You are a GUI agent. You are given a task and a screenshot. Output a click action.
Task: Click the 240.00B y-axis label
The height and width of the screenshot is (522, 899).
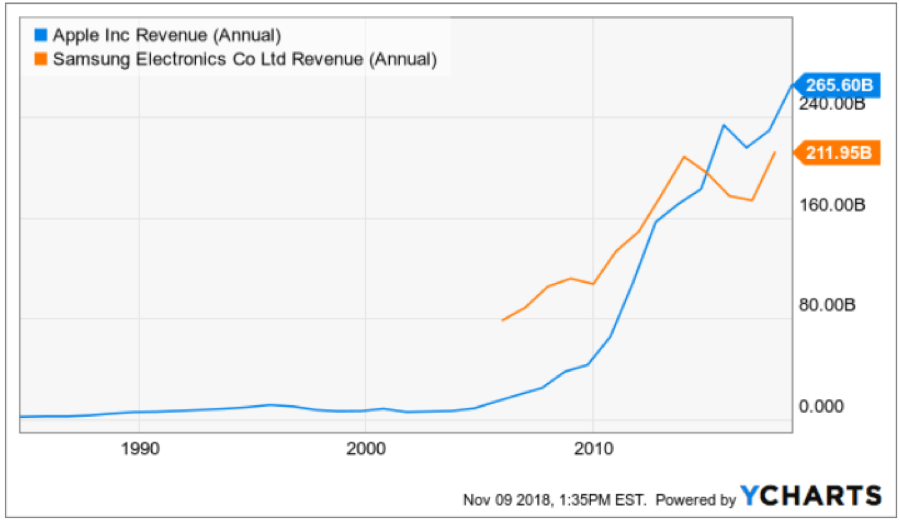click(832, 105)
